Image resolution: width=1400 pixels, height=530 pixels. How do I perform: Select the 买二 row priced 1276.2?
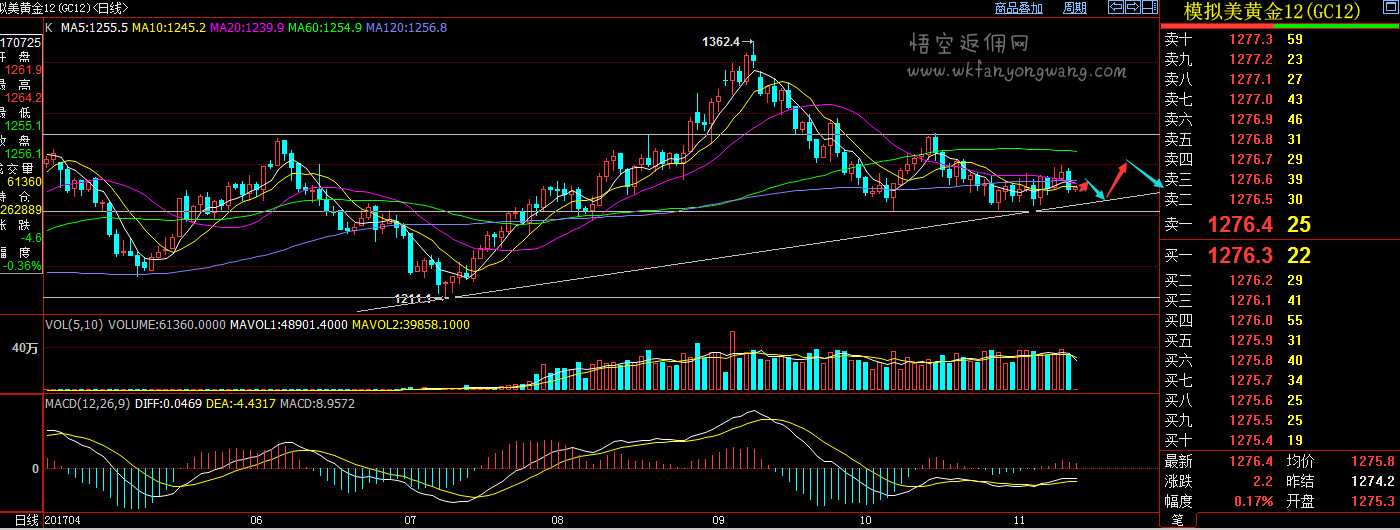(1279, 280)
